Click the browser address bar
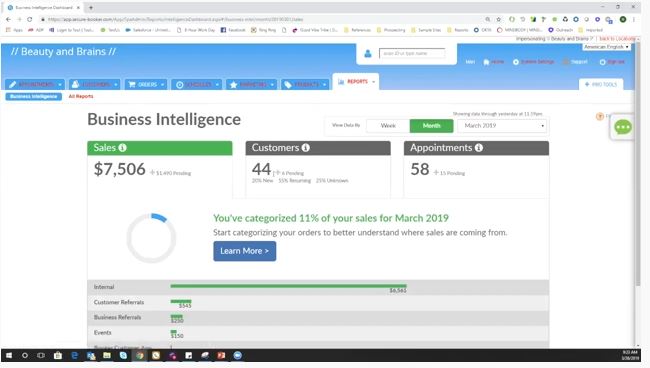Screen dimensions: 650x368 pos(261,19)
